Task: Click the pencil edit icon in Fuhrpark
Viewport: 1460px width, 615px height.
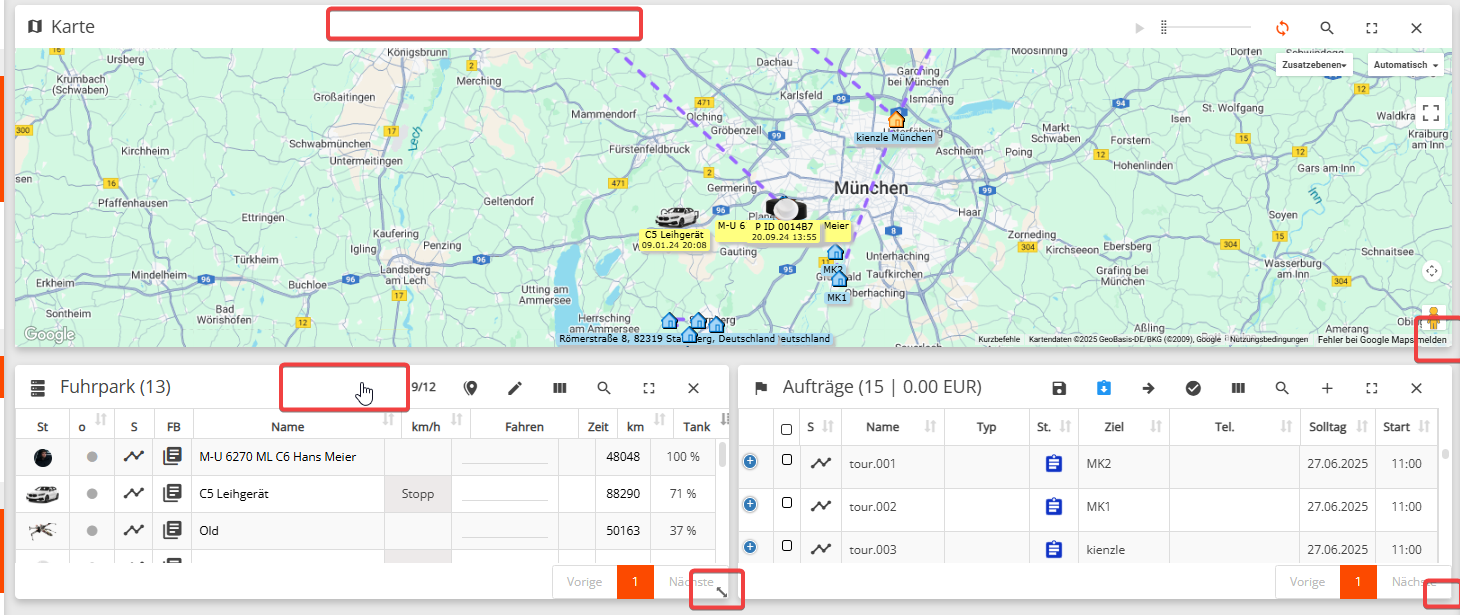Action: [515, 388]
